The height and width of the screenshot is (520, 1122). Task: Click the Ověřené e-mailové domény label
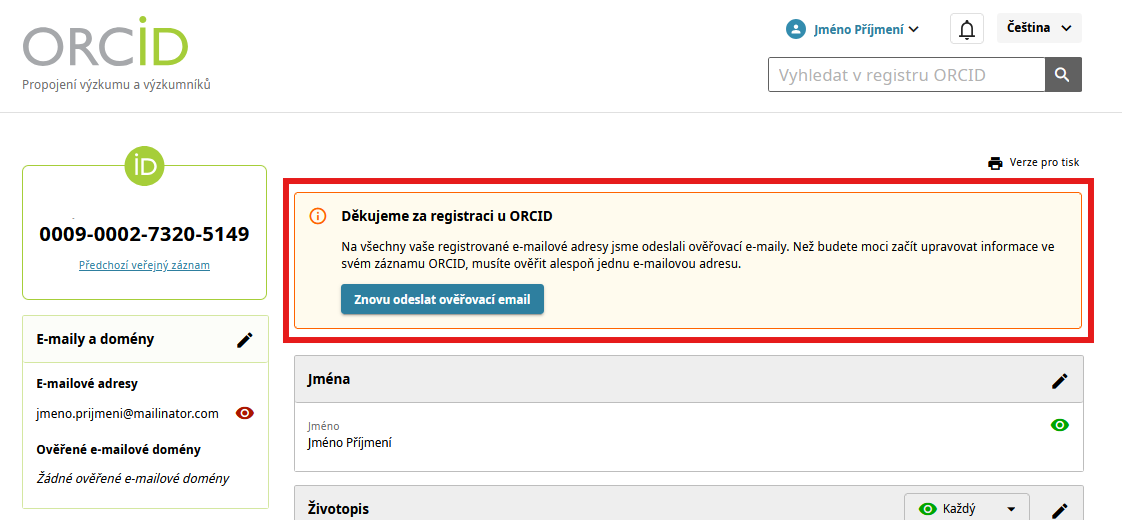click(x=119, y=450)
